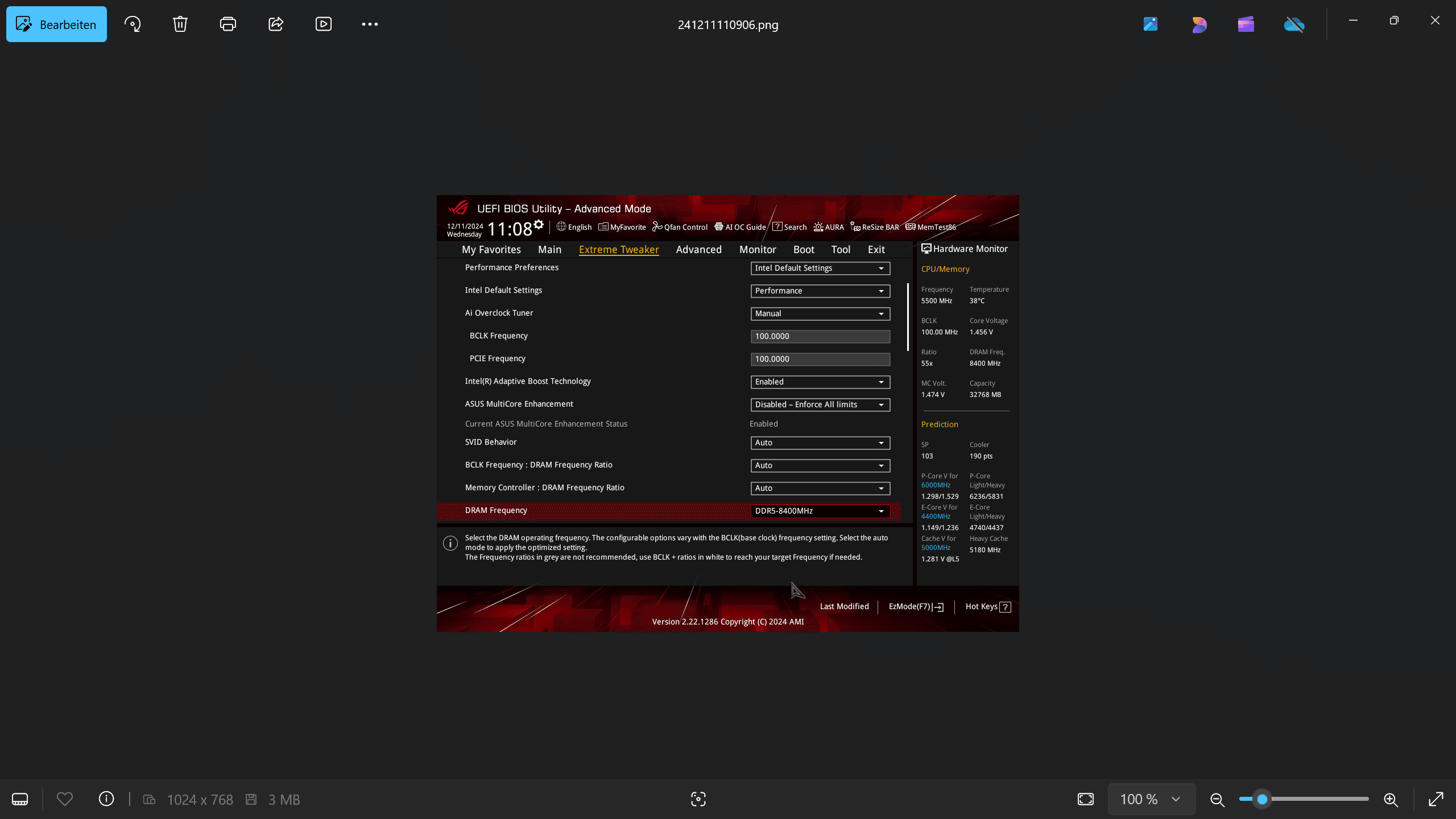Click the zoom out magnifier icon

click(x=1217, y=799)
